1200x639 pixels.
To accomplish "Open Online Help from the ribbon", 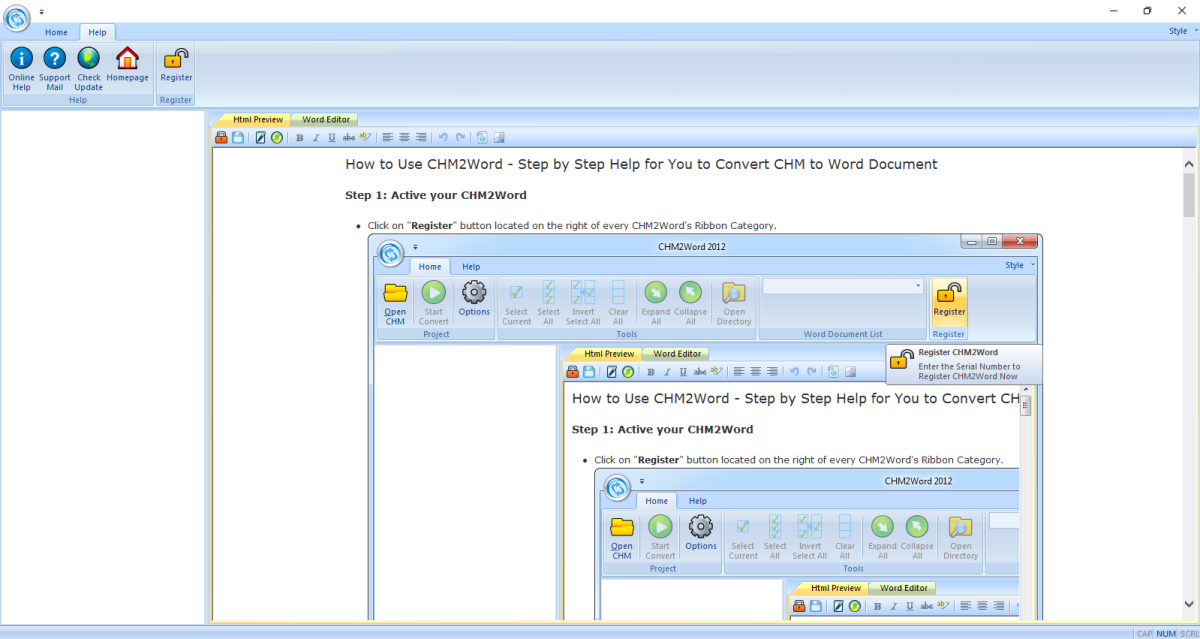I will tap(21, 68).
